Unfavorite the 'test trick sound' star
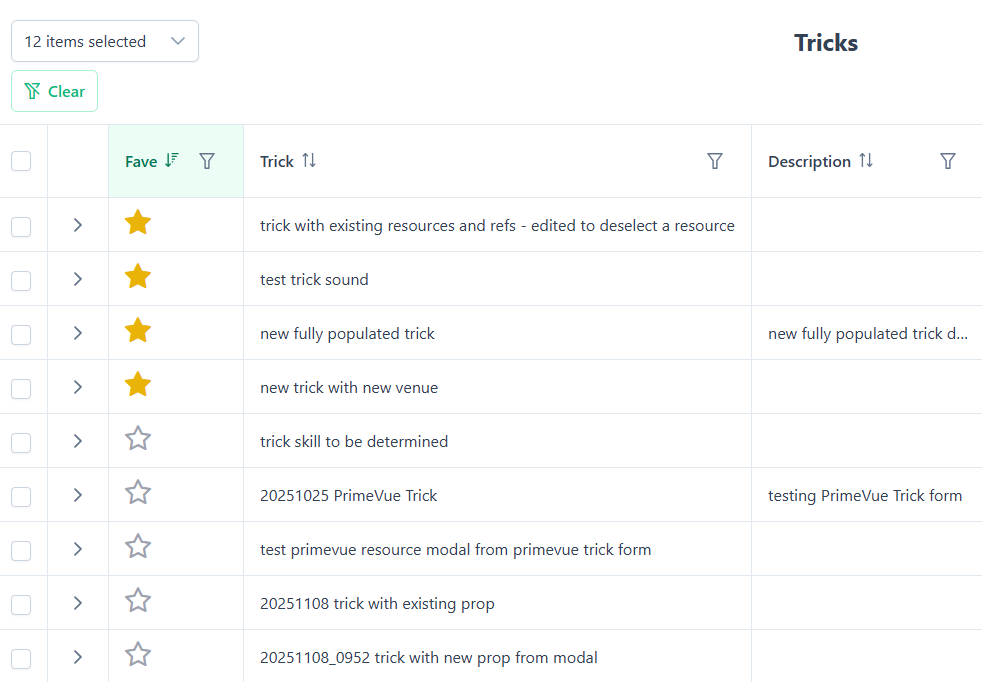This screenshot has width=982, height=682. click(x=138, y=278)
